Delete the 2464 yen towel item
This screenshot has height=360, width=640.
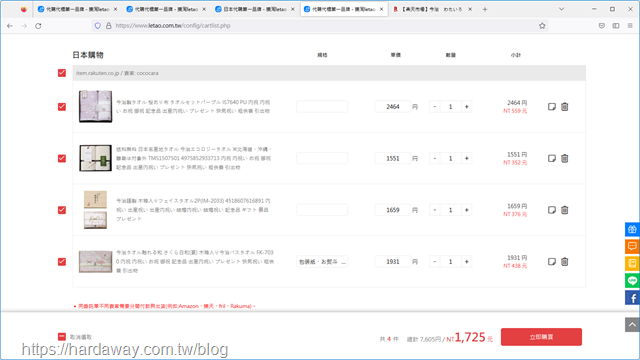pos(564,107)
